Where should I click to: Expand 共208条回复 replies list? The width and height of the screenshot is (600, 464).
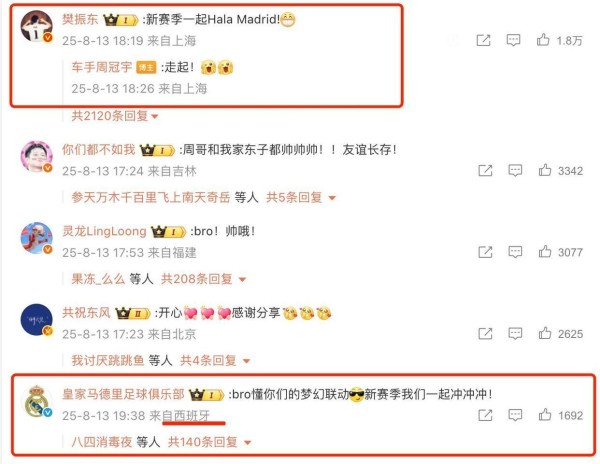(203, 279)
